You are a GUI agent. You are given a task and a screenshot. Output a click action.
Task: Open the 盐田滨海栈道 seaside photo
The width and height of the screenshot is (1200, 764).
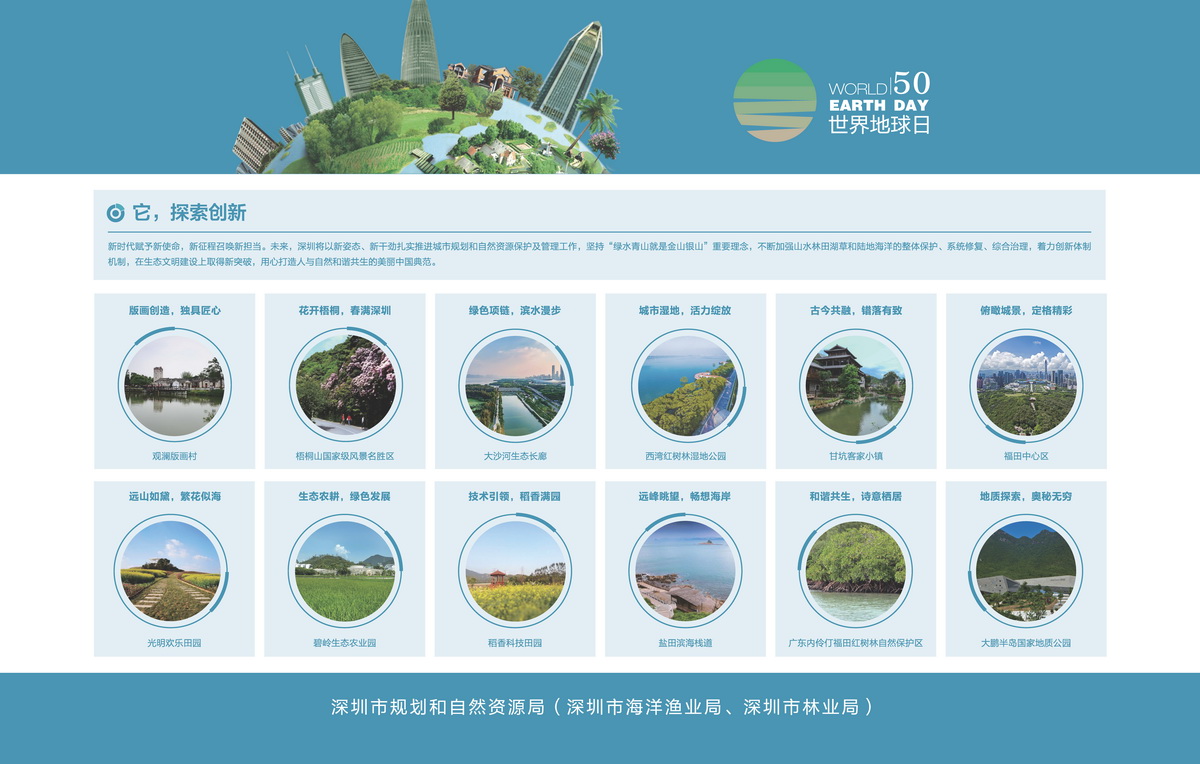point(685,572)
